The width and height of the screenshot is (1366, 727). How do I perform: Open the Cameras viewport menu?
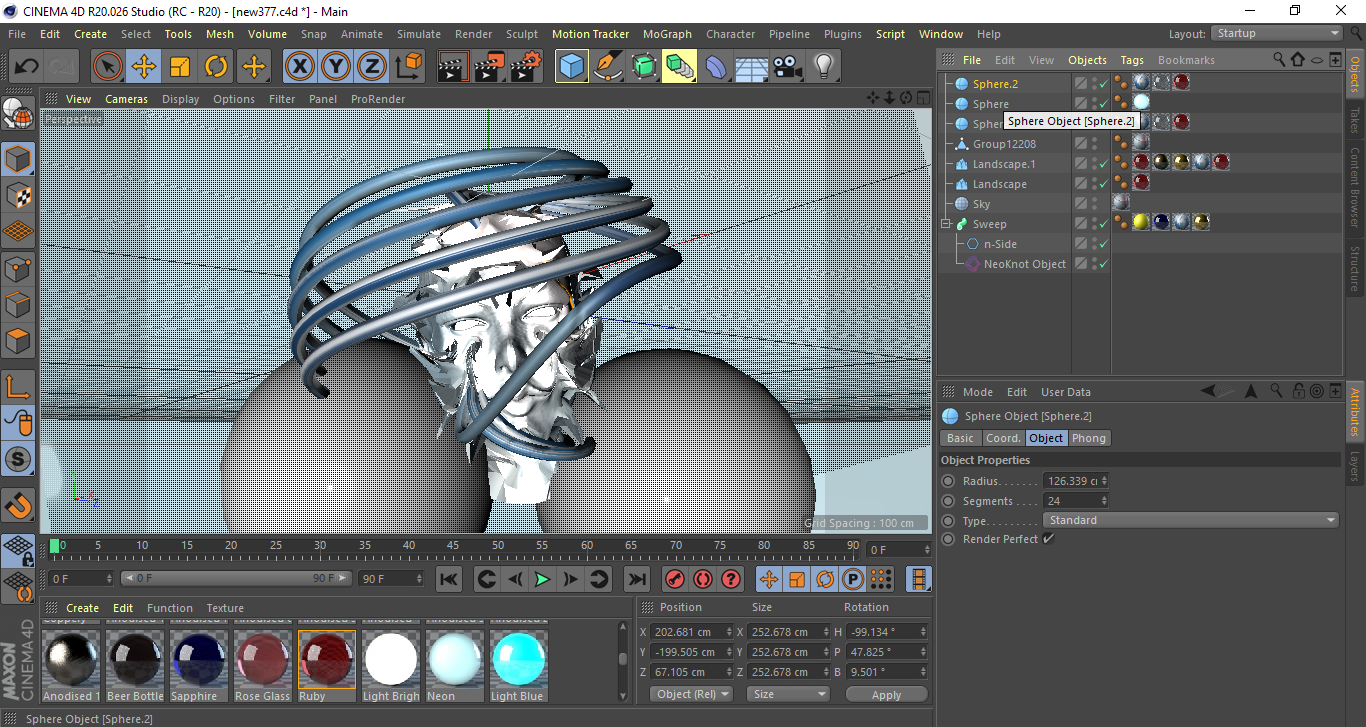coord(126,99)
